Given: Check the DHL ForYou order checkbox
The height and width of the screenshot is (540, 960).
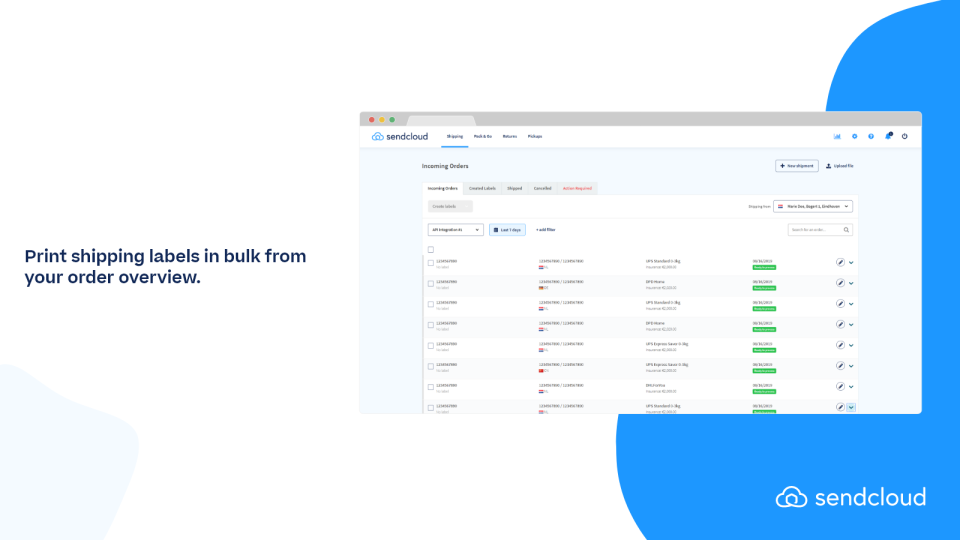Looking at the screenshot, I should coord(430,387).
